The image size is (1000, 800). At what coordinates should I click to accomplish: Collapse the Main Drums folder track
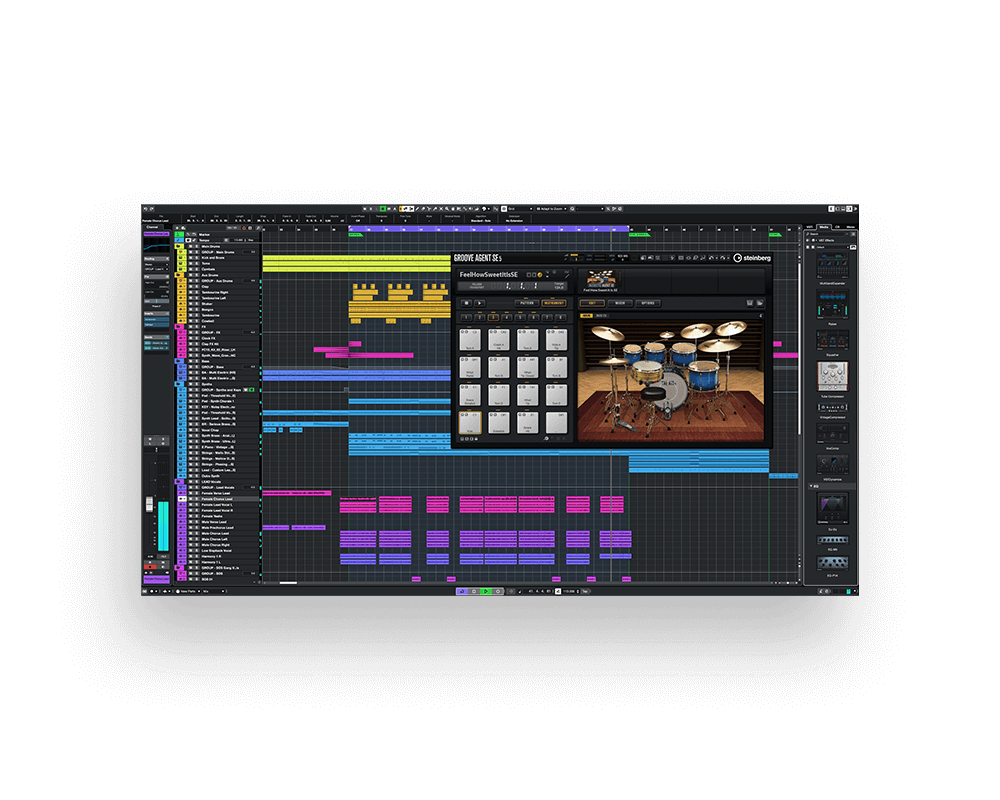180,246
